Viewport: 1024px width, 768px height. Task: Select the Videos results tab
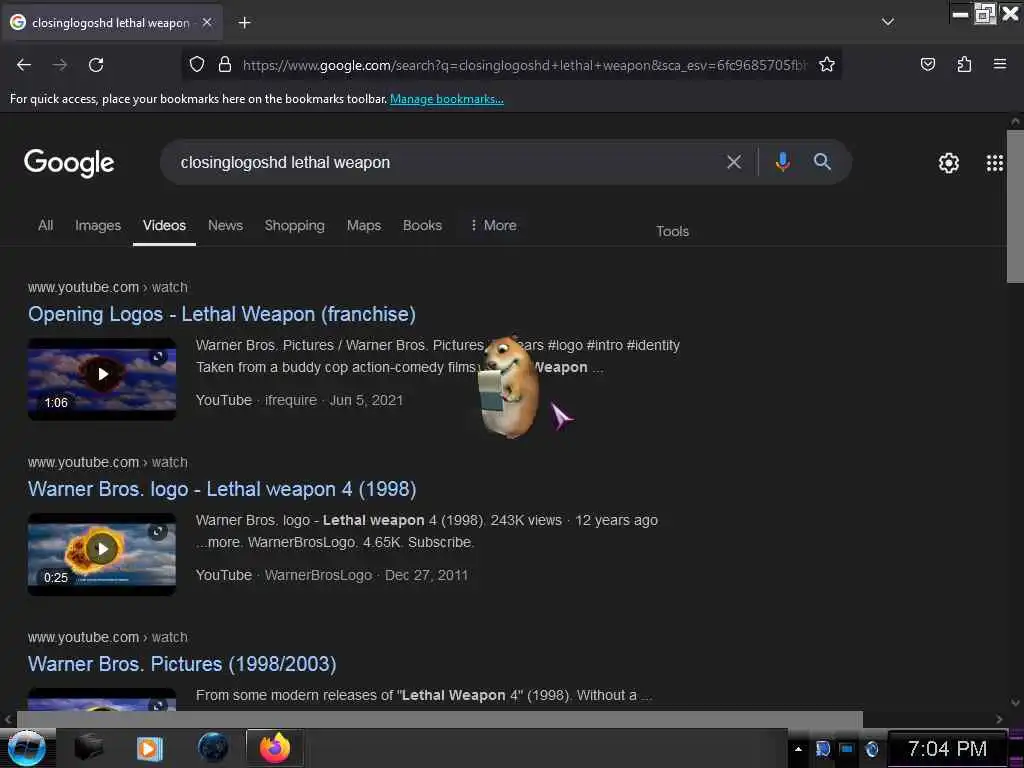(165, 225)
